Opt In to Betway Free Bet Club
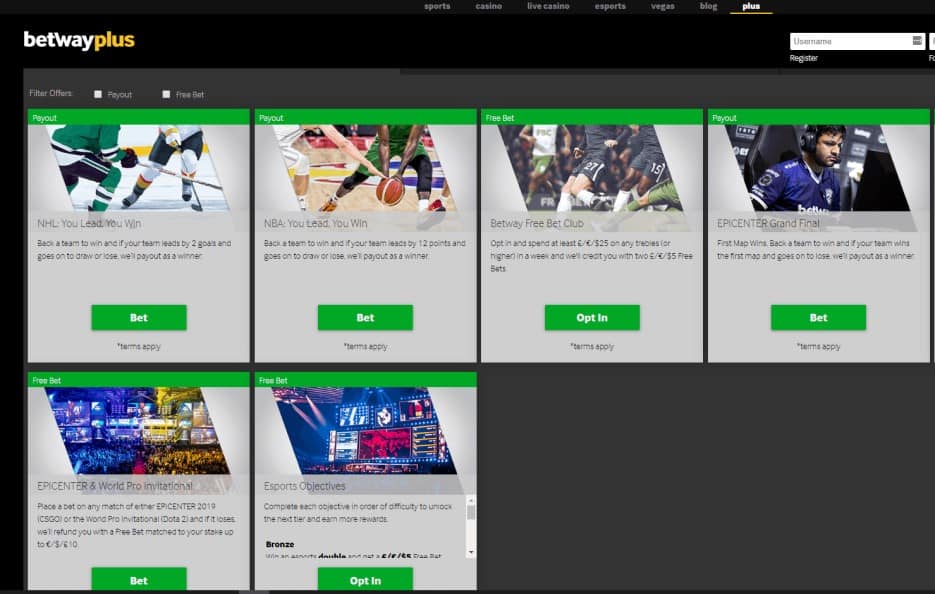The width and height of the screenshot is (935, 594). pos(592,317)
